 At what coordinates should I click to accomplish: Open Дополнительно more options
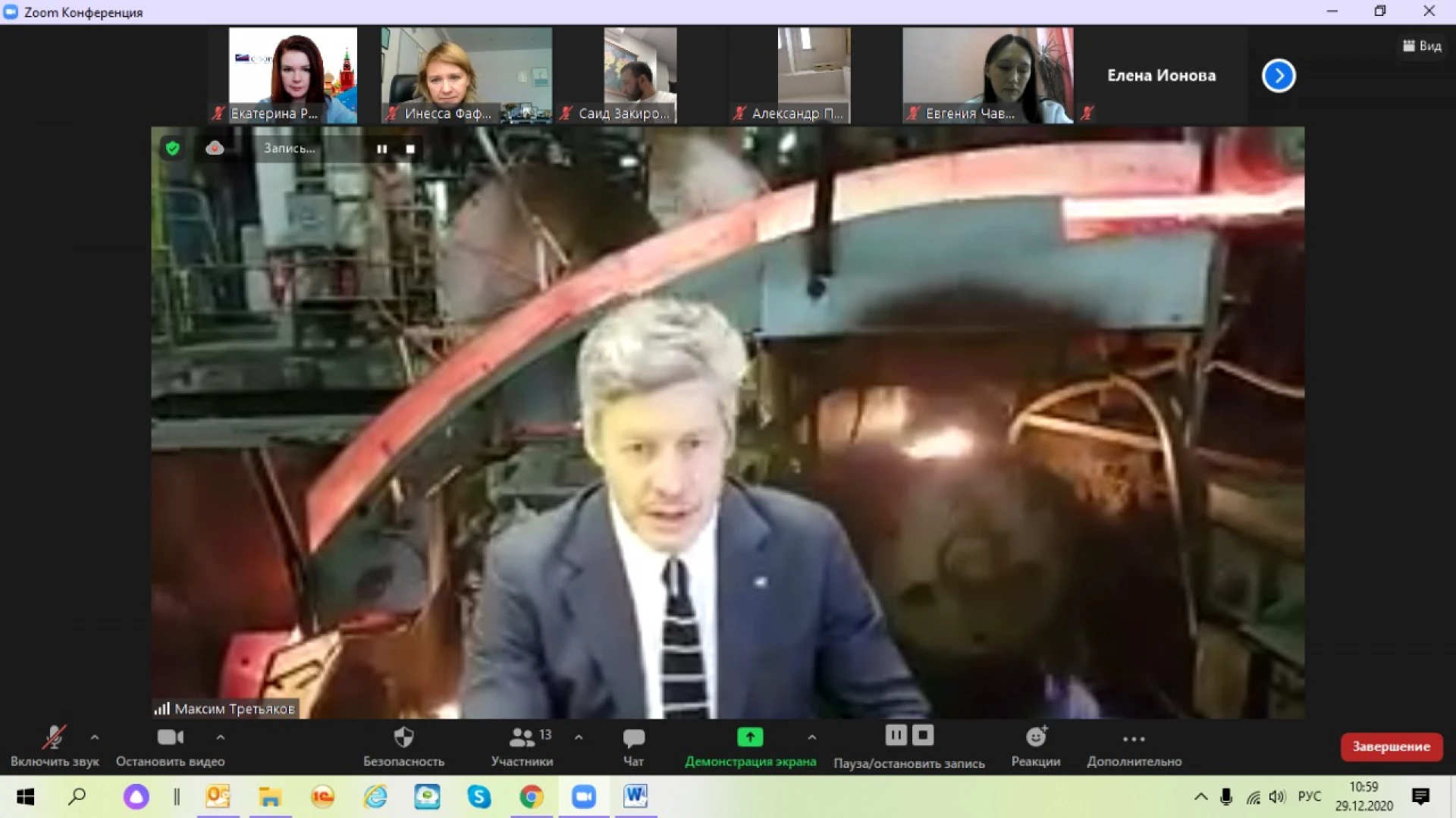point(1134,747)
